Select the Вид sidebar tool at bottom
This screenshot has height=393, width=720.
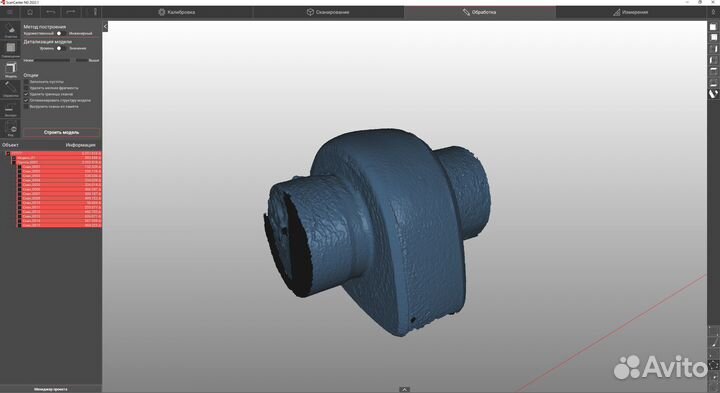coord(11,129)
